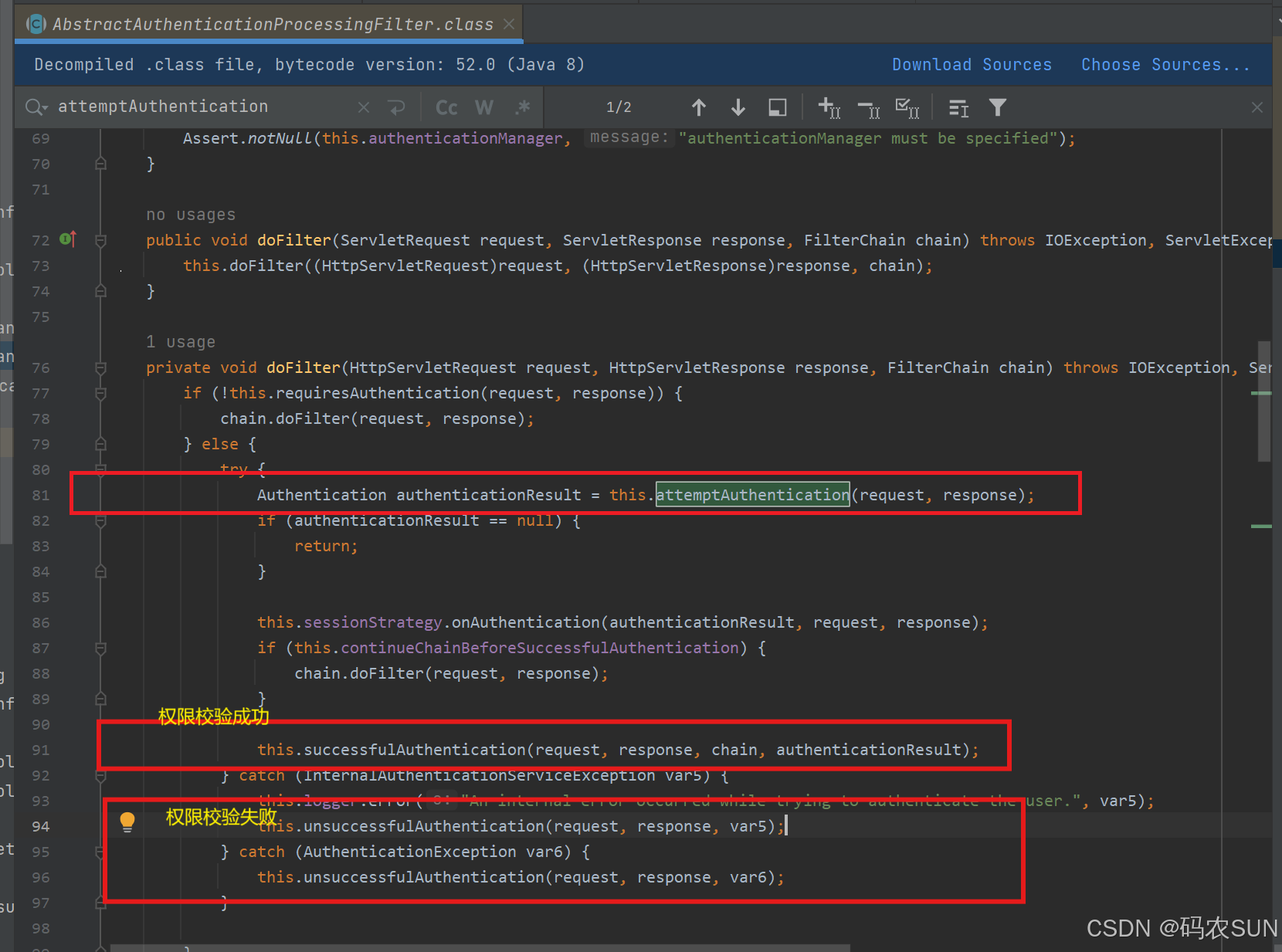The height and width of the screenshot is (952, 1282).
Task: Click the fold end marker at line 74
Action: click(100, 291)
